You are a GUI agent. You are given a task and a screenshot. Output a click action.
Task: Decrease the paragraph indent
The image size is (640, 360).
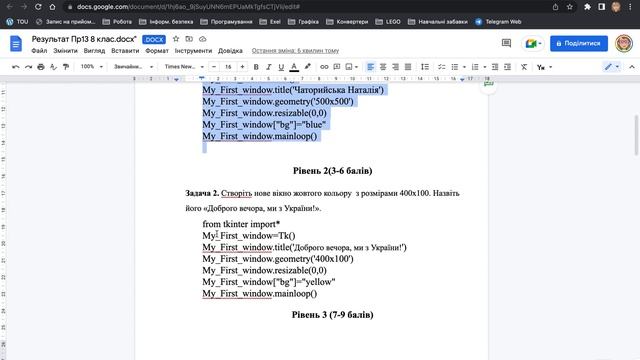coord(495,67)
